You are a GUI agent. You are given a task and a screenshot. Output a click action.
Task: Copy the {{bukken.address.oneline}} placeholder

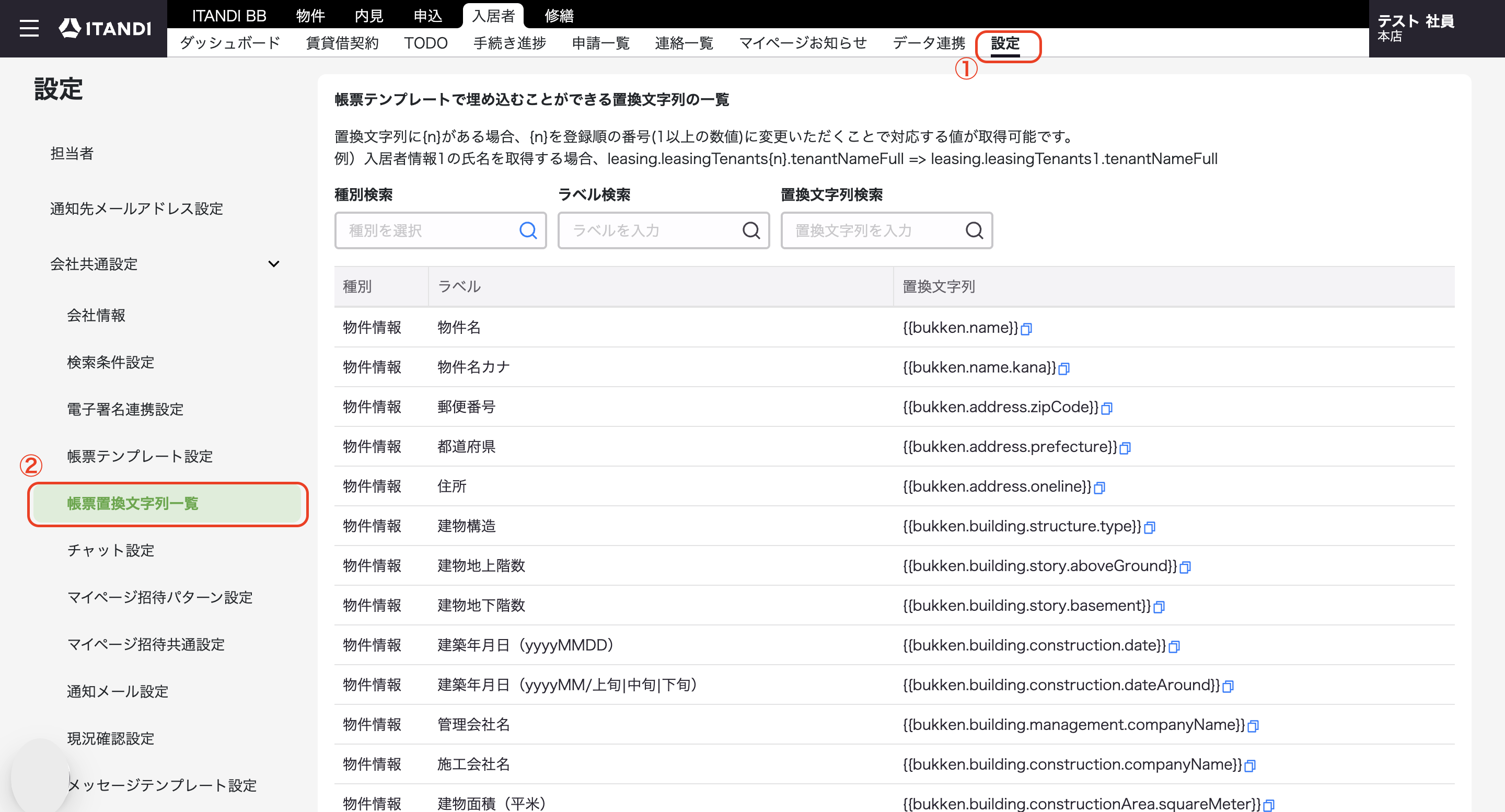click(x=1099, y=488)
